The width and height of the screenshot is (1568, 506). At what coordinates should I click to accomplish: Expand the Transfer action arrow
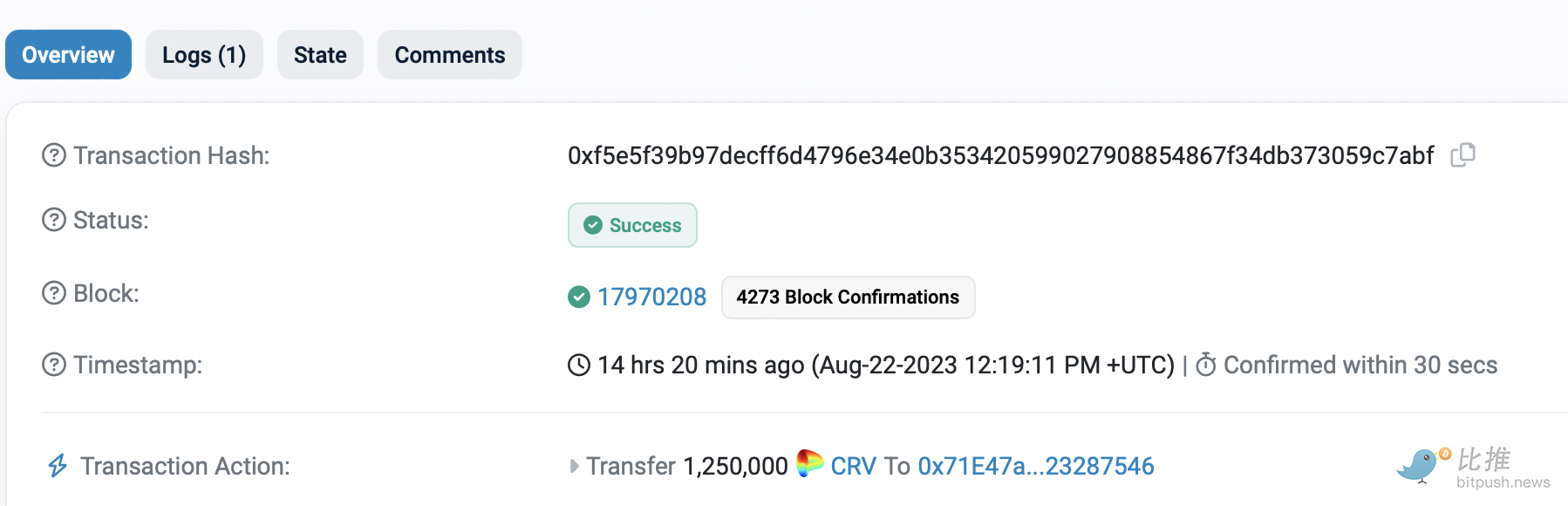pos(574,466)
